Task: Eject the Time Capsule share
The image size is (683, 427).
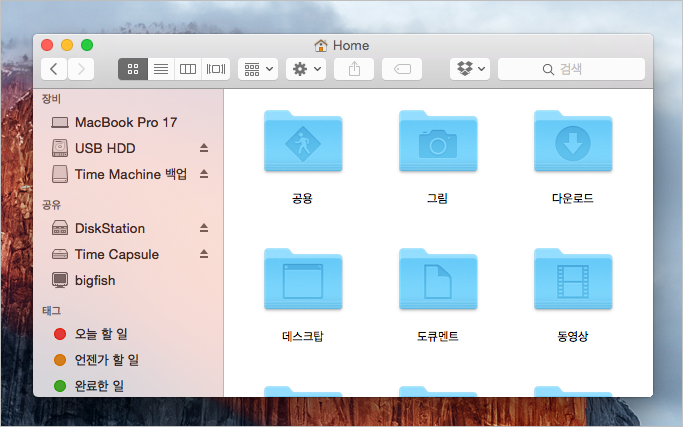Action: coord(204,254)
